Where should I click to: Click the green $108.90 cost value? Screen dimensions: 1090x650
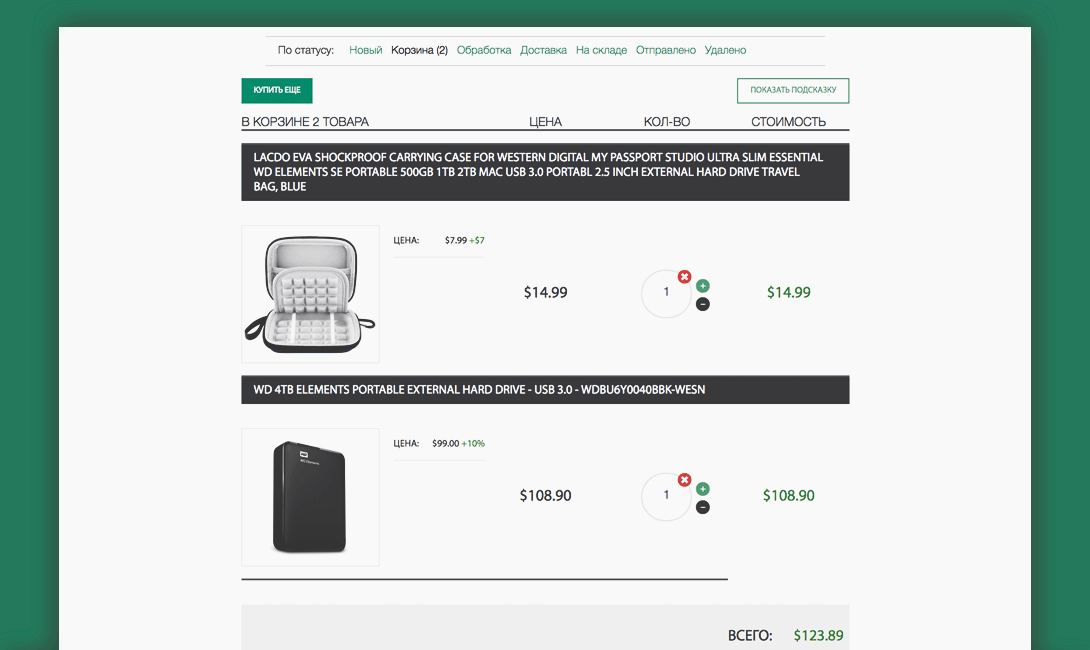pyautogui.click(x=788, y=496)
